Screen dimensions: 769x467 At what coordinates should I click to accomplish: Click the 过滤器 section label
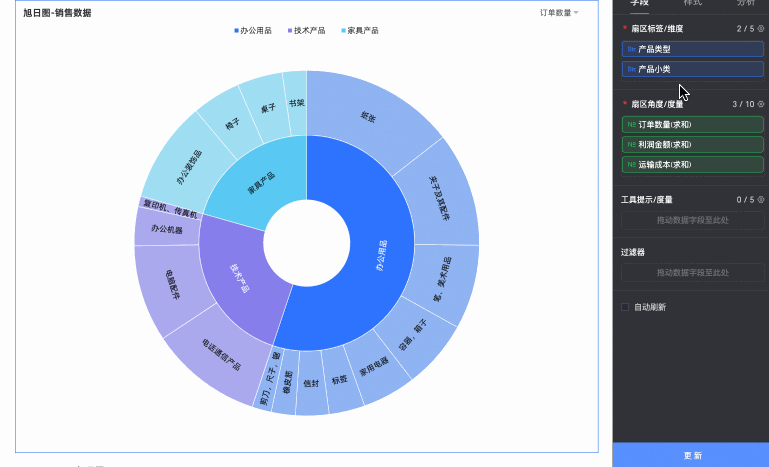pyautogui.click(x=633, y=252)
